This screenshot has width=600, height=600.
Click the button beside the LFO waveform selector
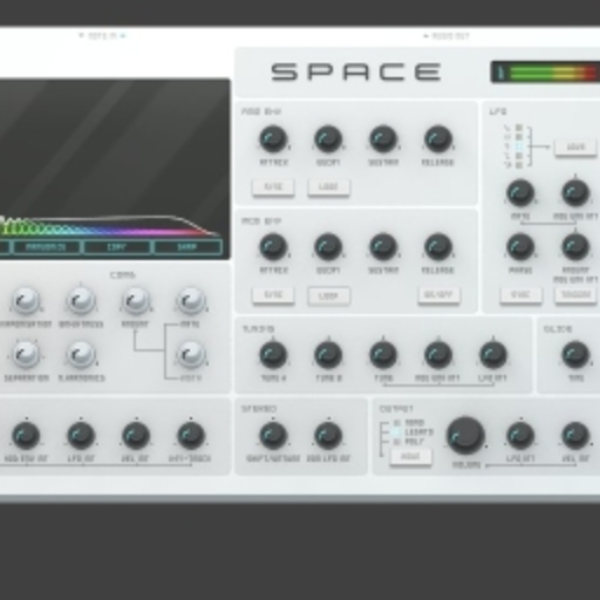(576, 147)
